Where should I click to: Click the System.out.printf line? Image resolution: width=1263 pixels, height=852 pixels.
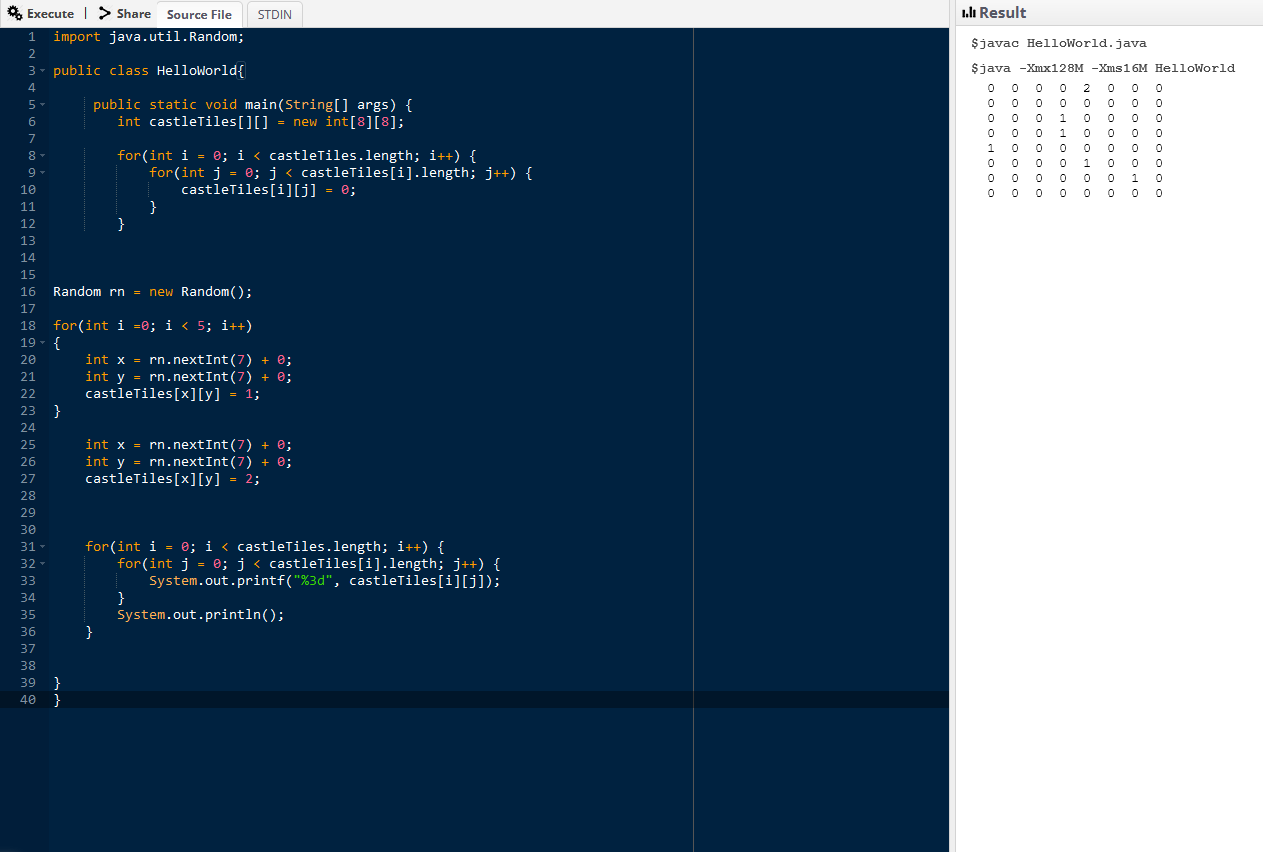click(325, 581)
